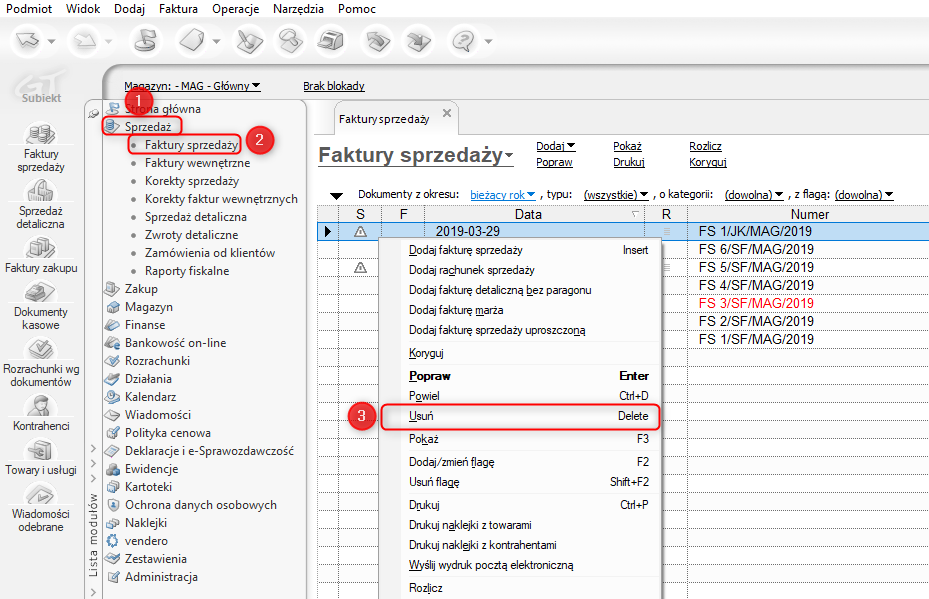929x599 pixels.
Task: Click the help question mark toolbar icon
Action: (x=463, y=41)
